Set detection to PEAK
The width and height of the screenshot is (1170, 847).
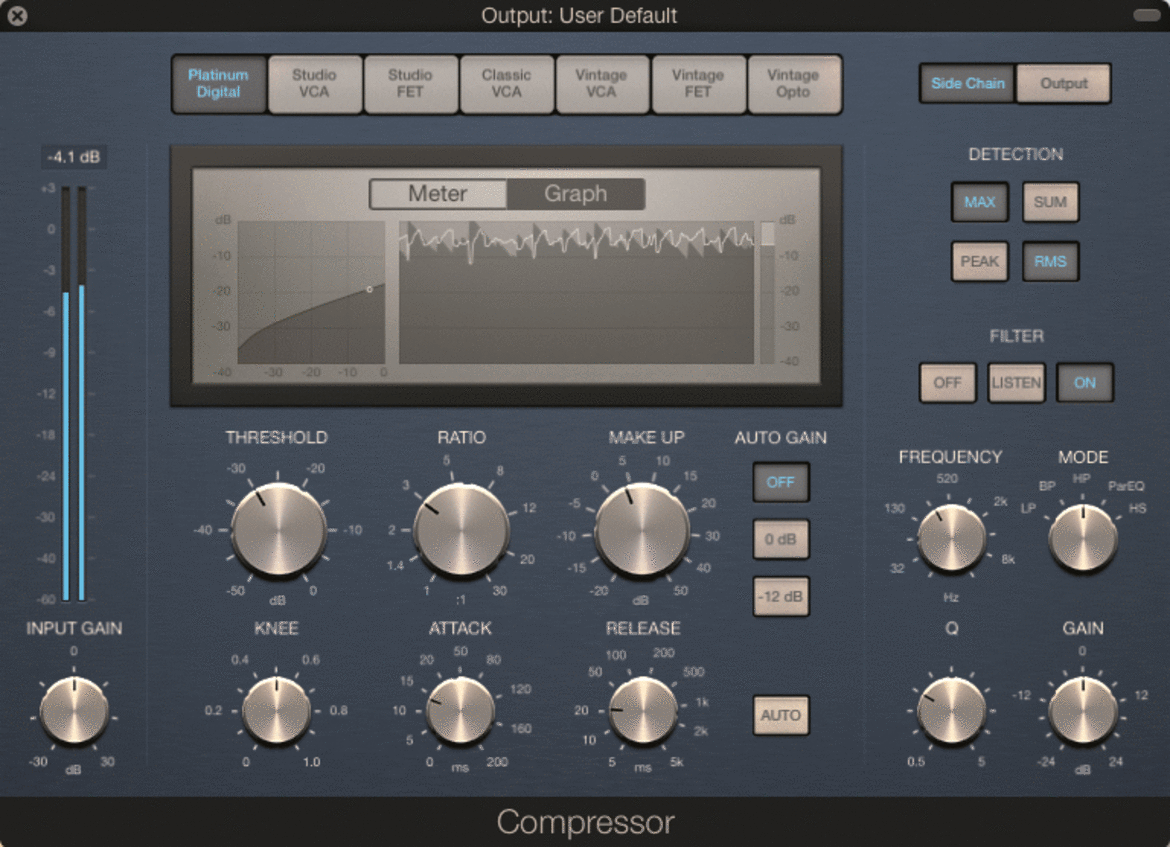point(980,262)
